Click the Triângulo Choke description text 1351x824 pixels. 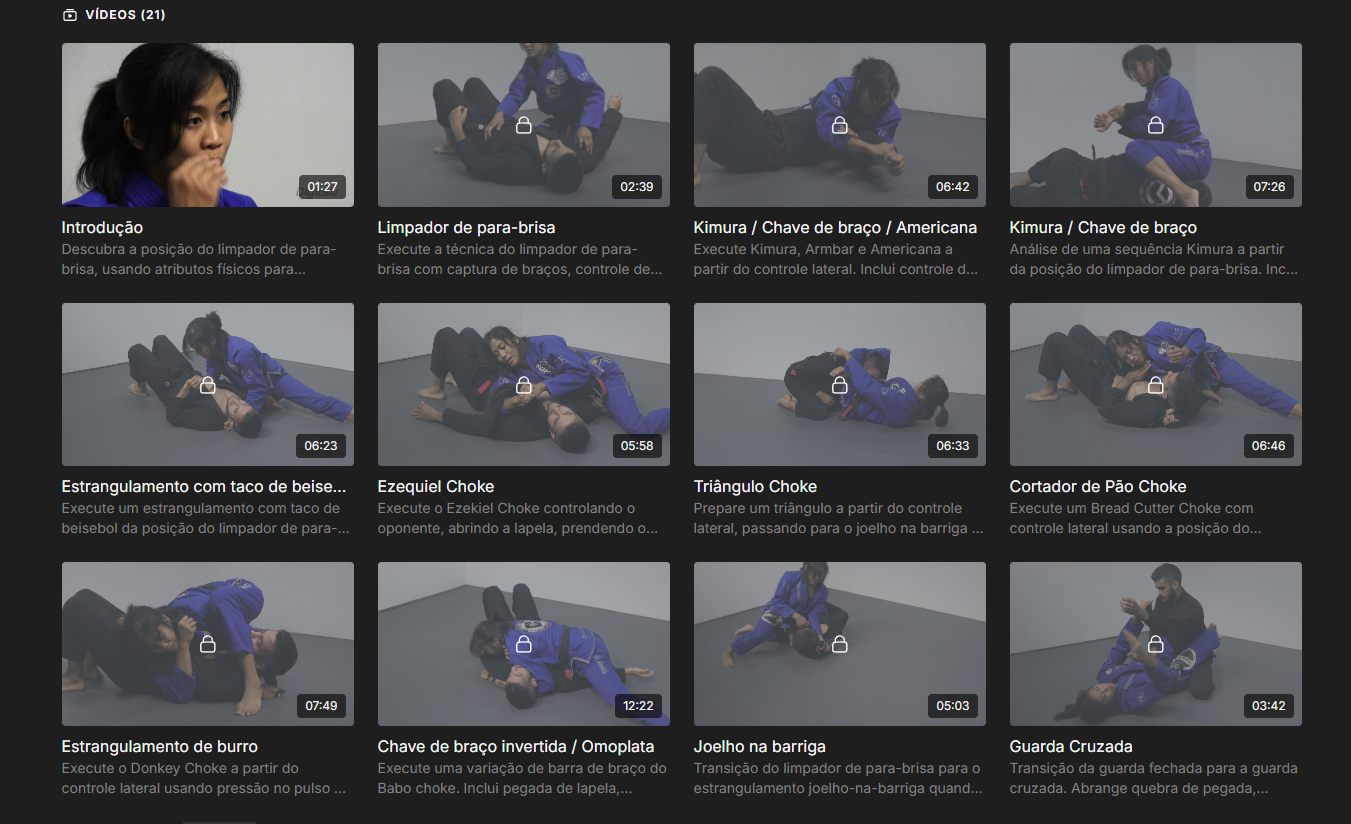[x=839, y=518]
